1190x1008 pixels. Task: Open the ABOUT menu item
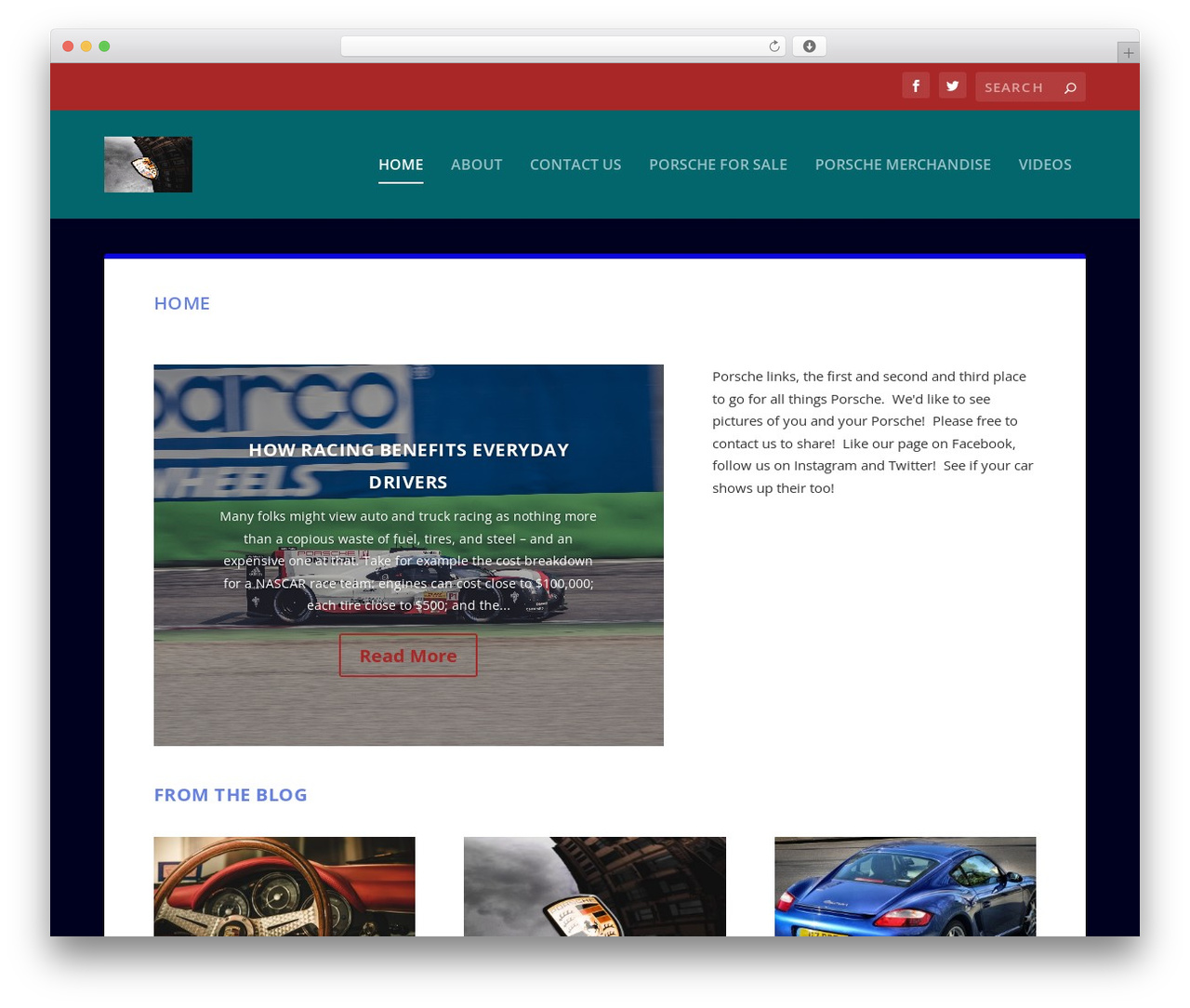point(476,165)
